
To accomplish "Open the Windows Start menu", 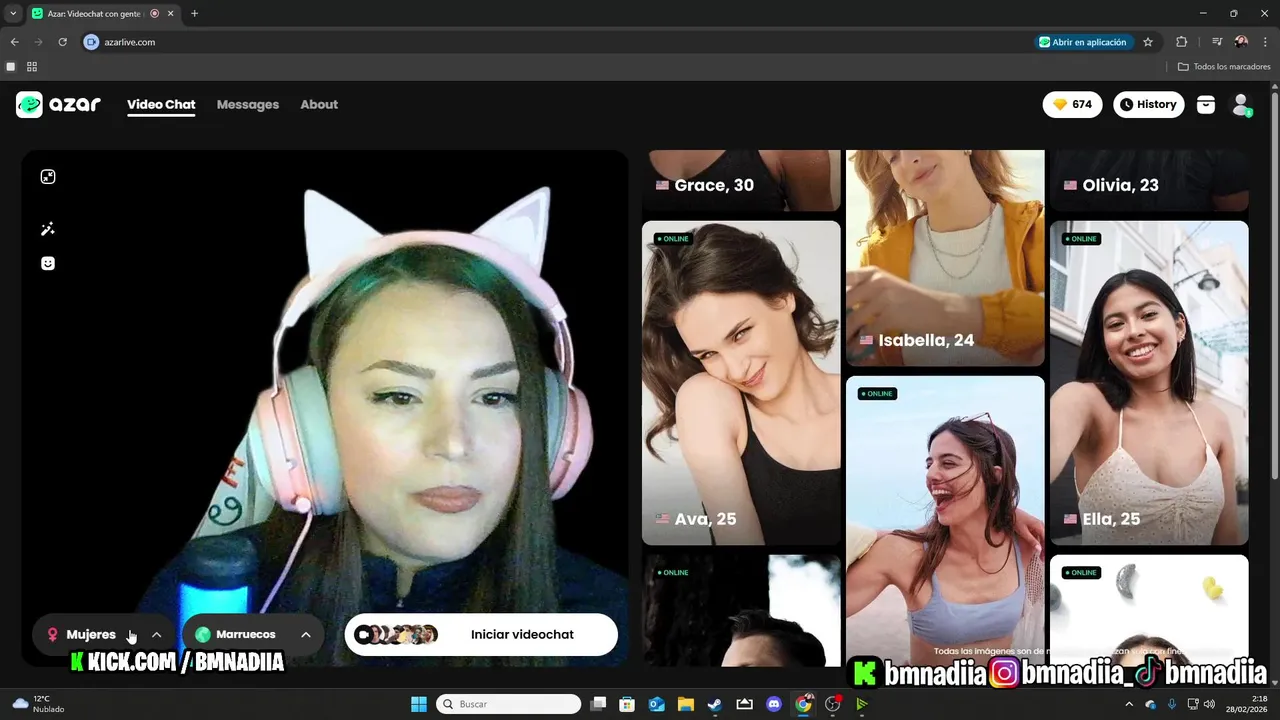I will point(419,704).
